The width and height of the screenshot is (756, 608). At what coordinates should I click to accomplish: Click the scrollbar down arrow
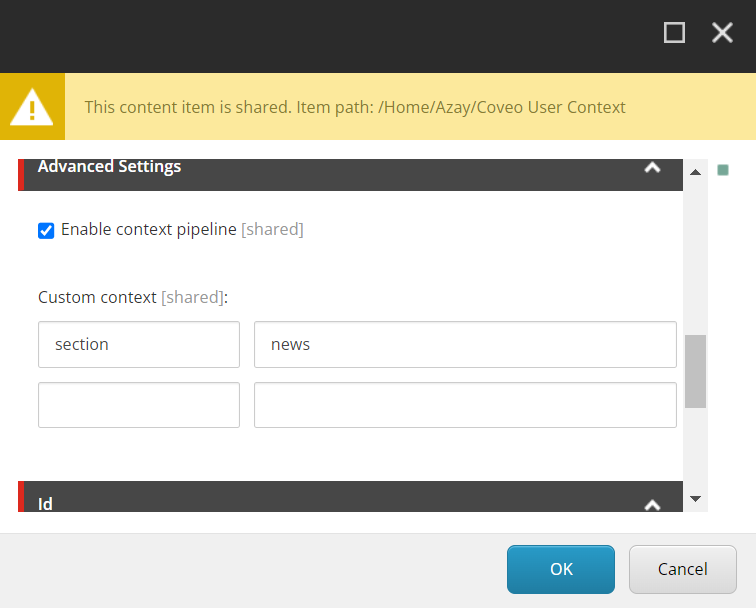695,499
